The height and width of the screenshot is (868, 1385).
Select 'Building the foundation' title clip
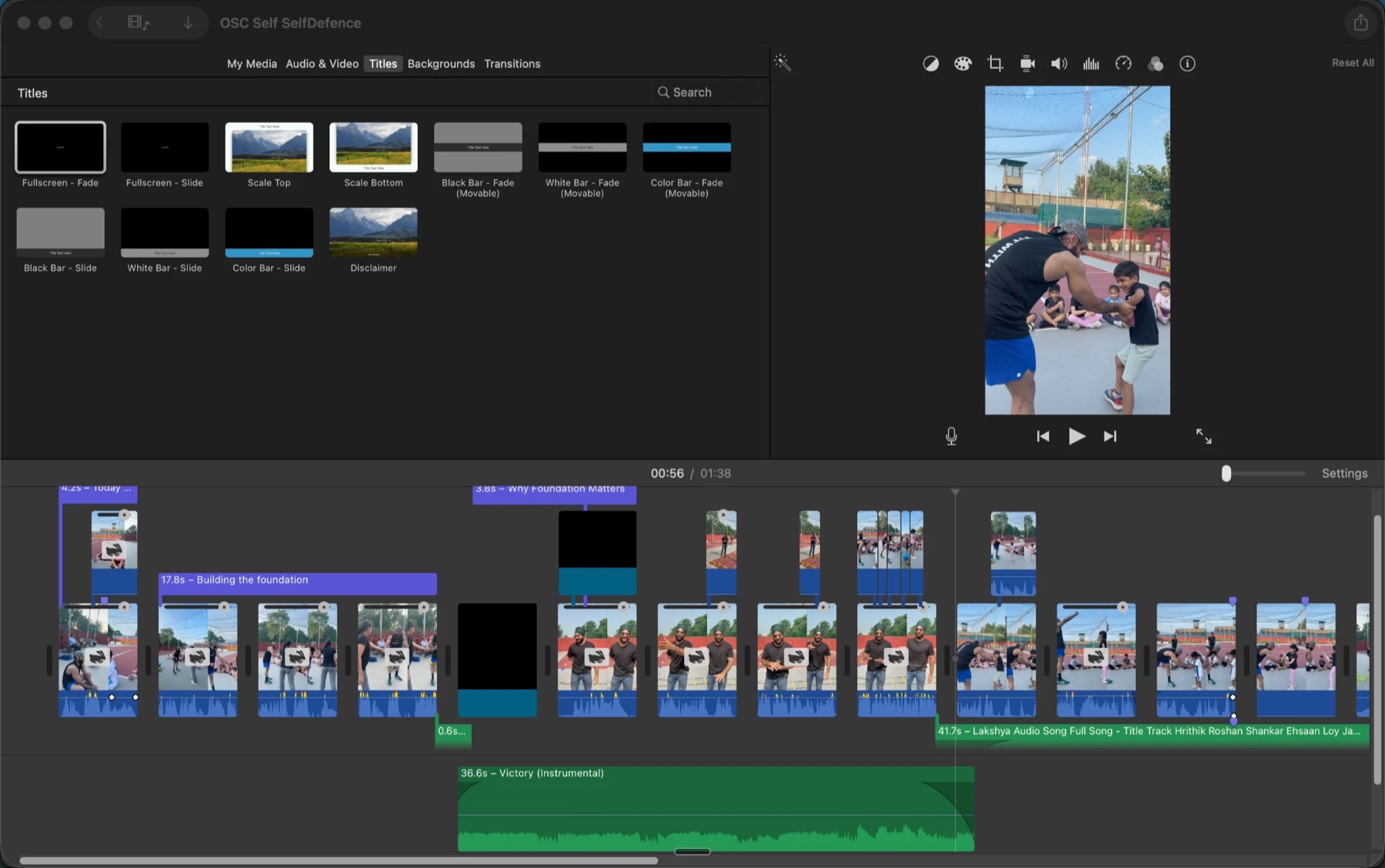[298, 583]
